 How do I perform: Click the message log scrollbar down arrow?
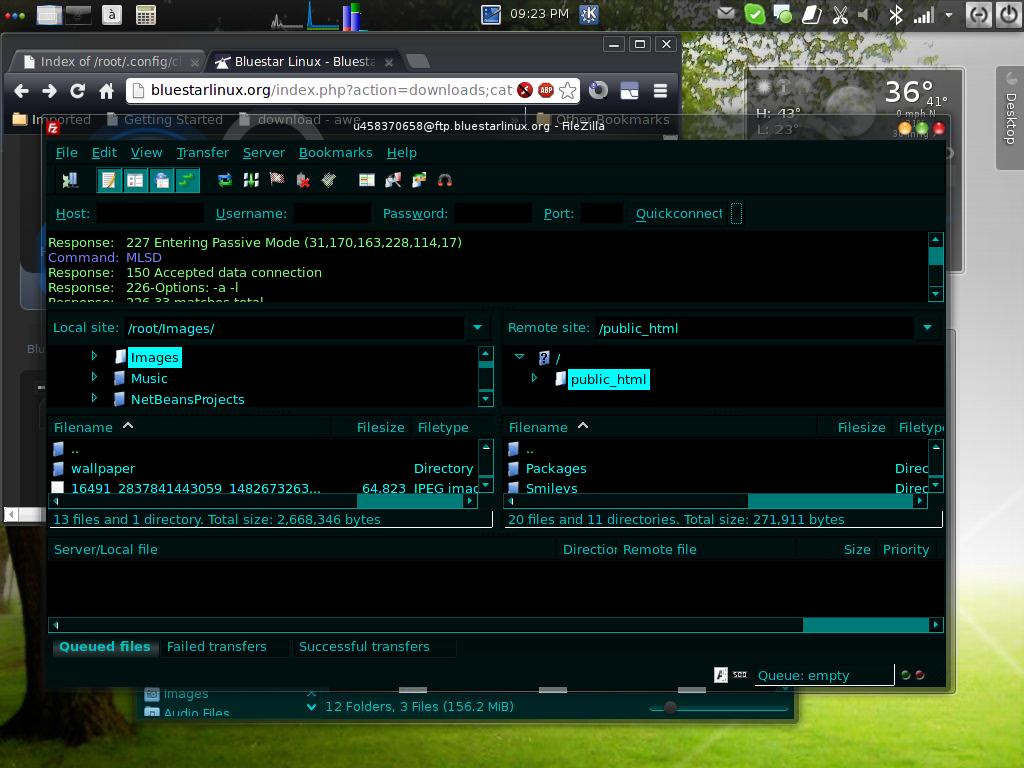(935, 294)
